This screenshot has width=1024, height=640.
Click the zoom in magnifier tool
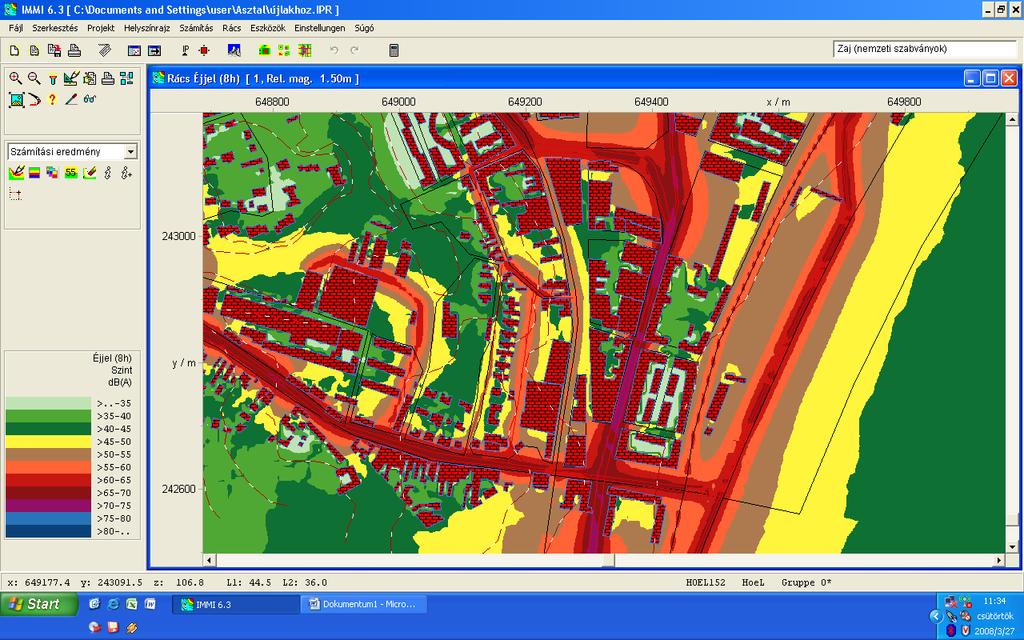point(16,78)
